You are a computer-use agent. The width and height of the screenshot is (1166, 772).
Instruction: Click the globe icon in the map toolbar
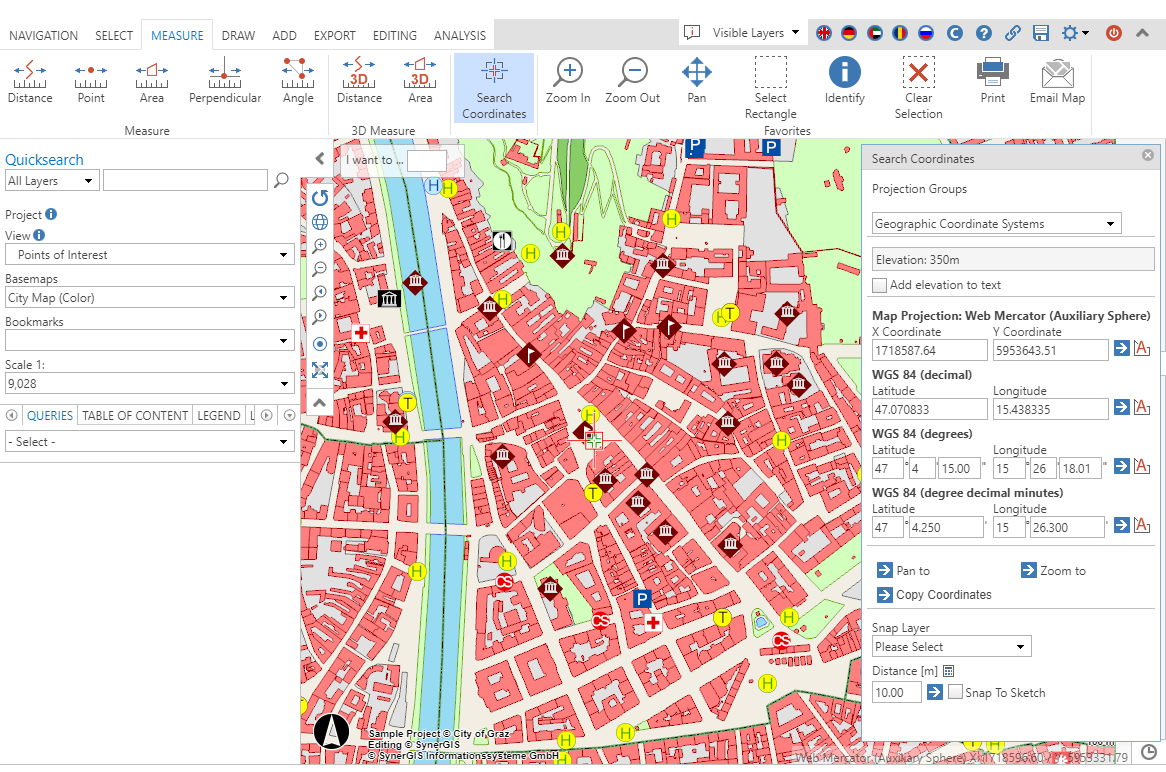pyautogui.click(x=320, y=221)
